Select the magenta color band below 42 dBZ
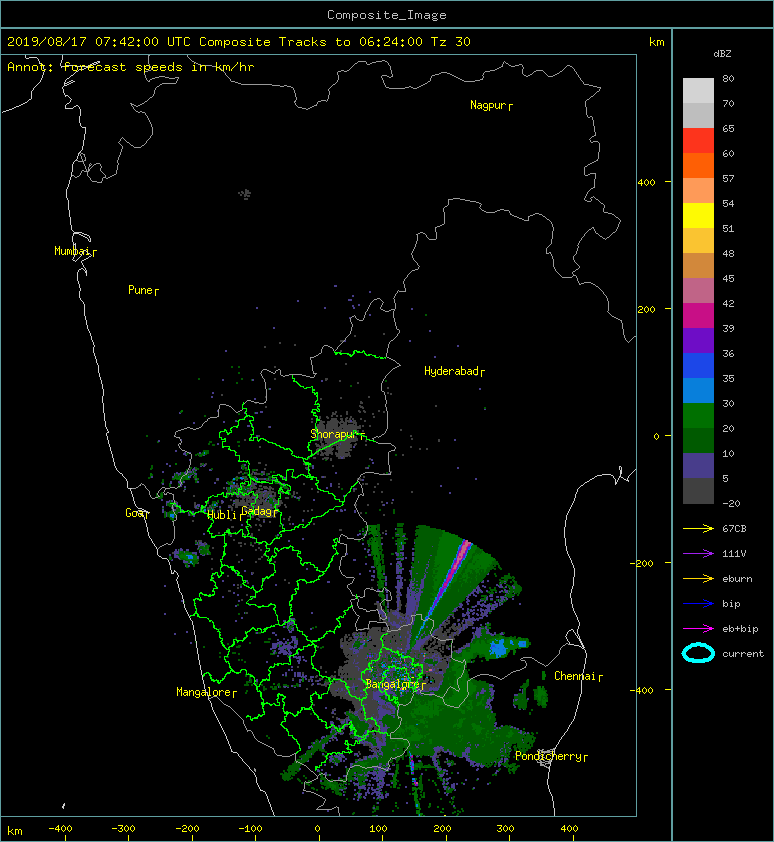 click(698, 316)
